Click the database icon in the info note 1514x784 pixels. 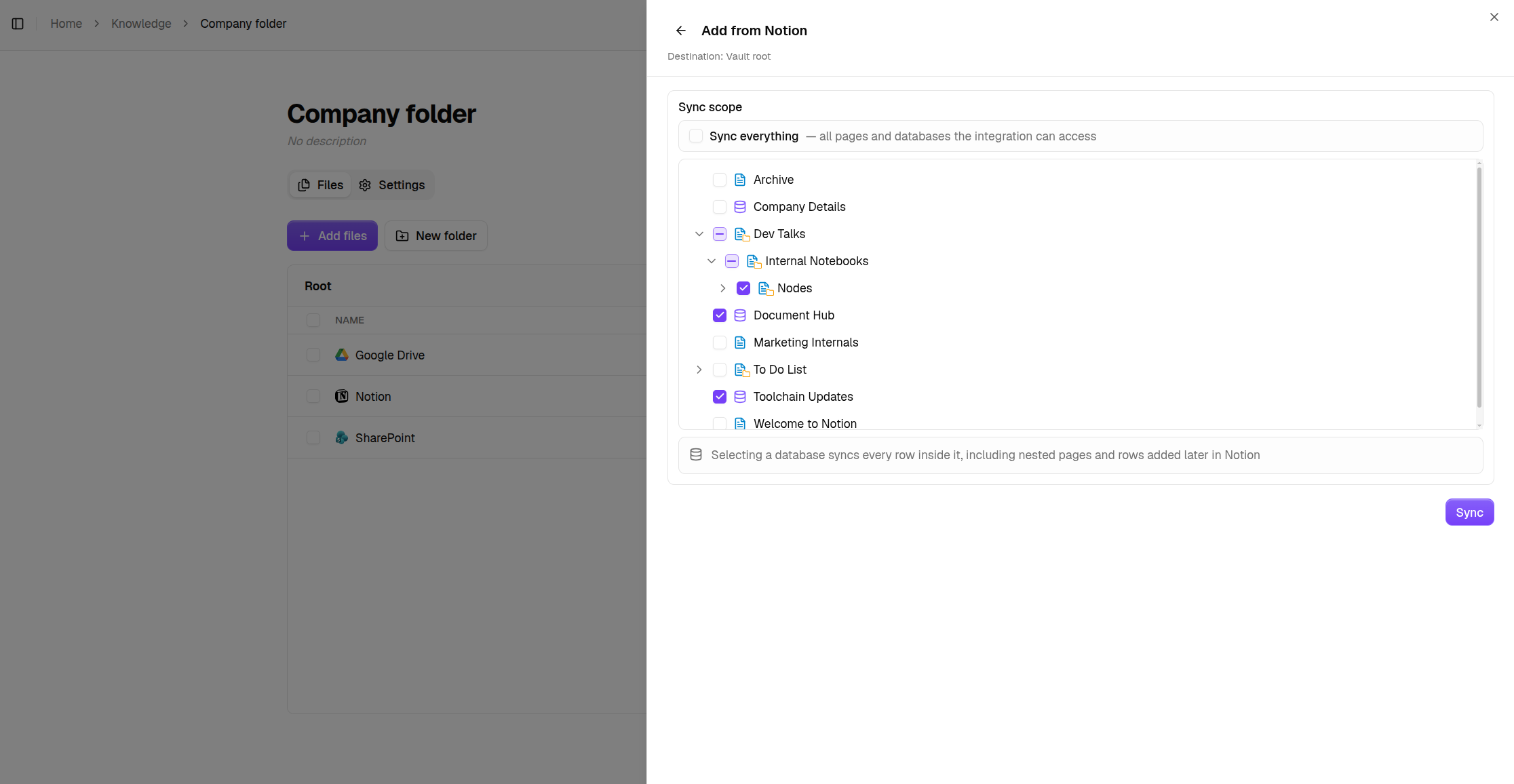pyautogui.click(x=696, y=455)
